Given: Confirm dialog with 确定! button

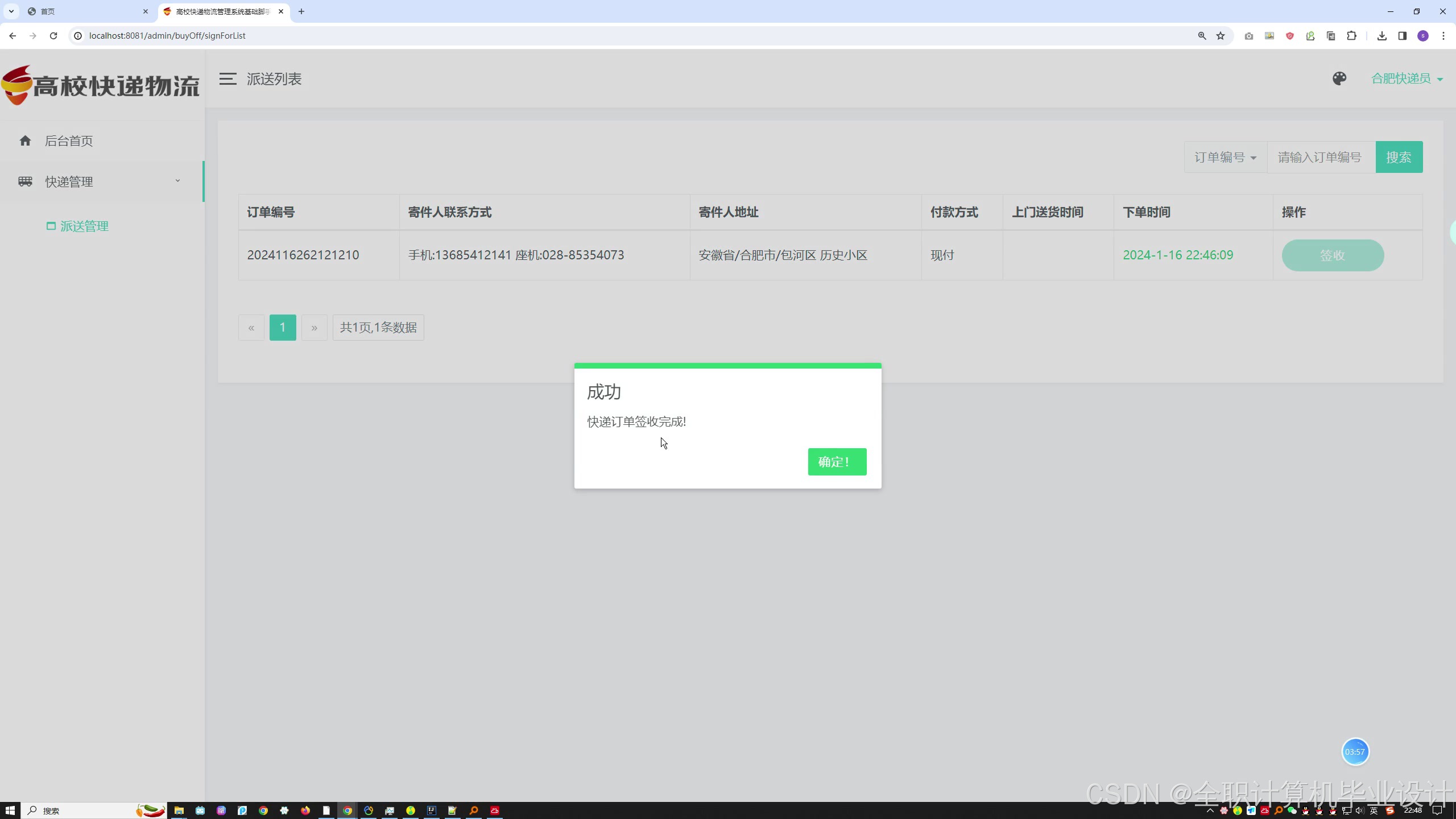Looking at the screenshot, I should click(837, 462).
